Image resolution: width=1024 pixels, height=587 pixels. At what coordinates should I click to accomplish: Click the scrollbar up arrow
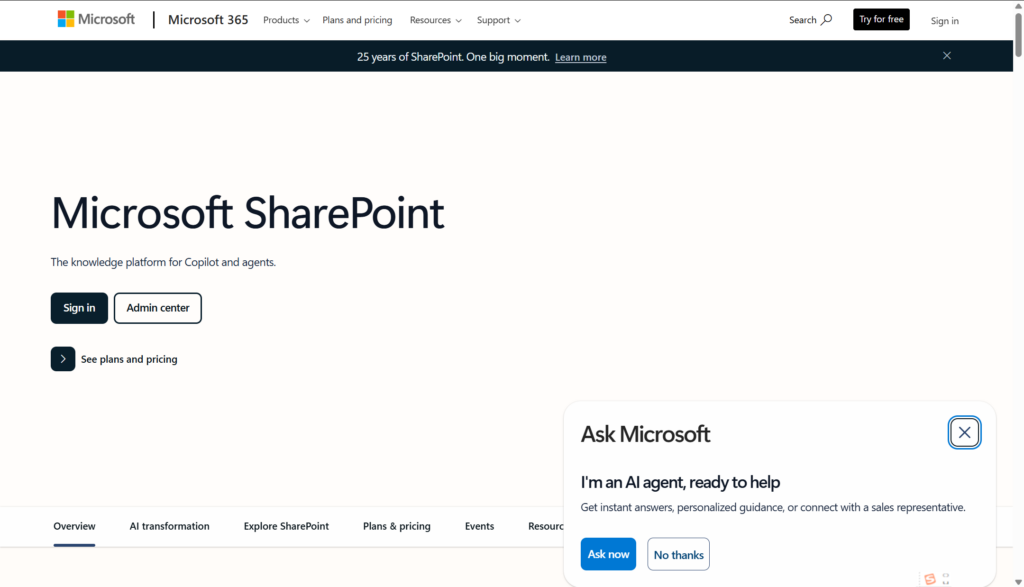point(1017,7)
